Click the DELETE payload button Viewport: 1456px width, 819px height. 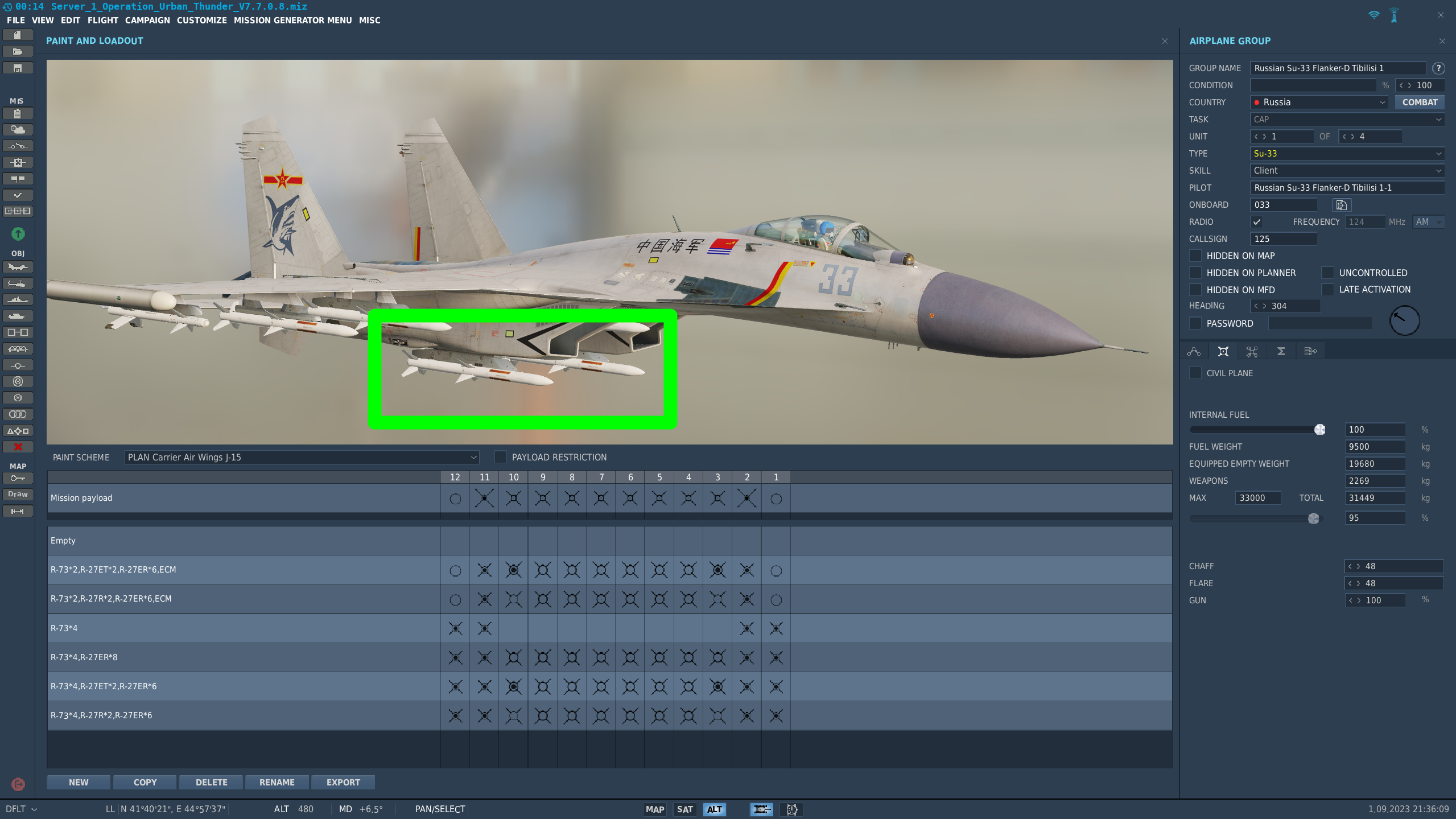211,782
